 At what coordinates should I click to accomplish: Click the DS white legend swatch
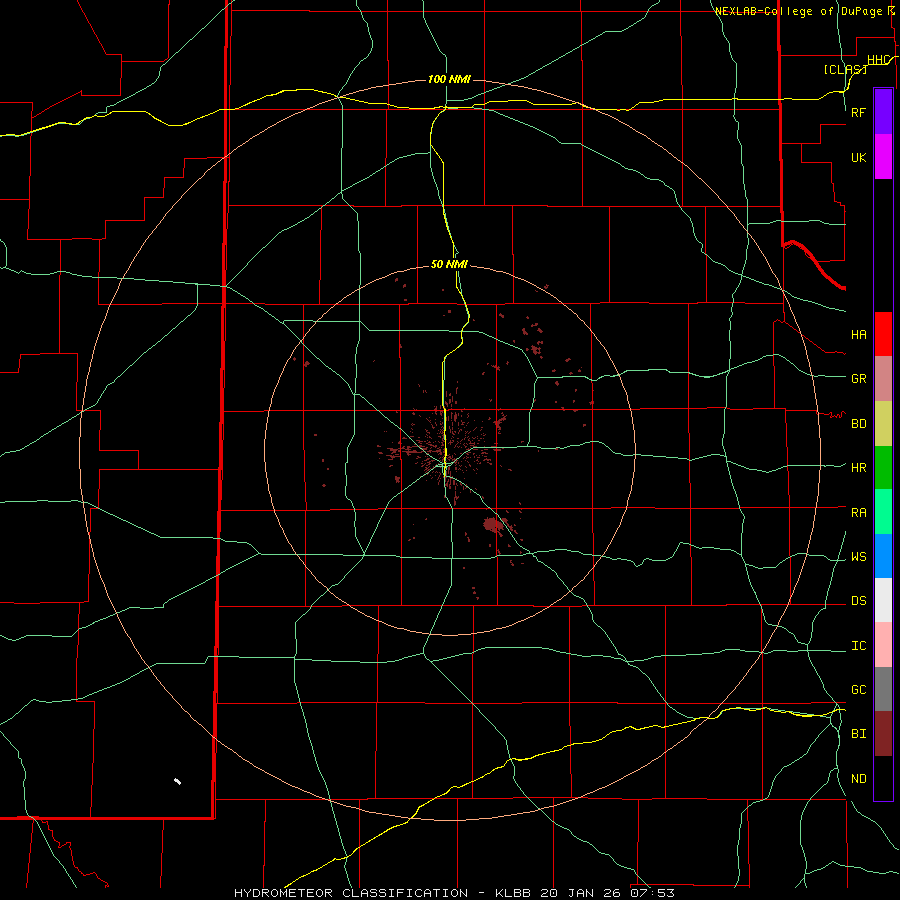point(883,600)
